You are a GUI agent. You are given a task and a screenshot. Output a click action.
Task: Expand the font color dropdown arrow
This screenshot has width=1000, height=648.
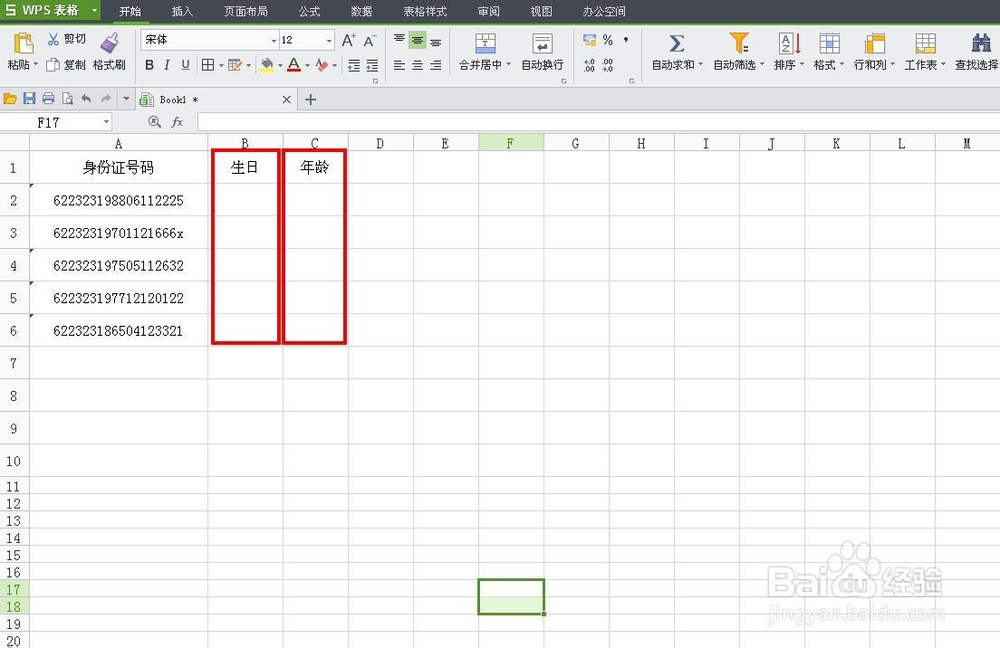[307, 65]
